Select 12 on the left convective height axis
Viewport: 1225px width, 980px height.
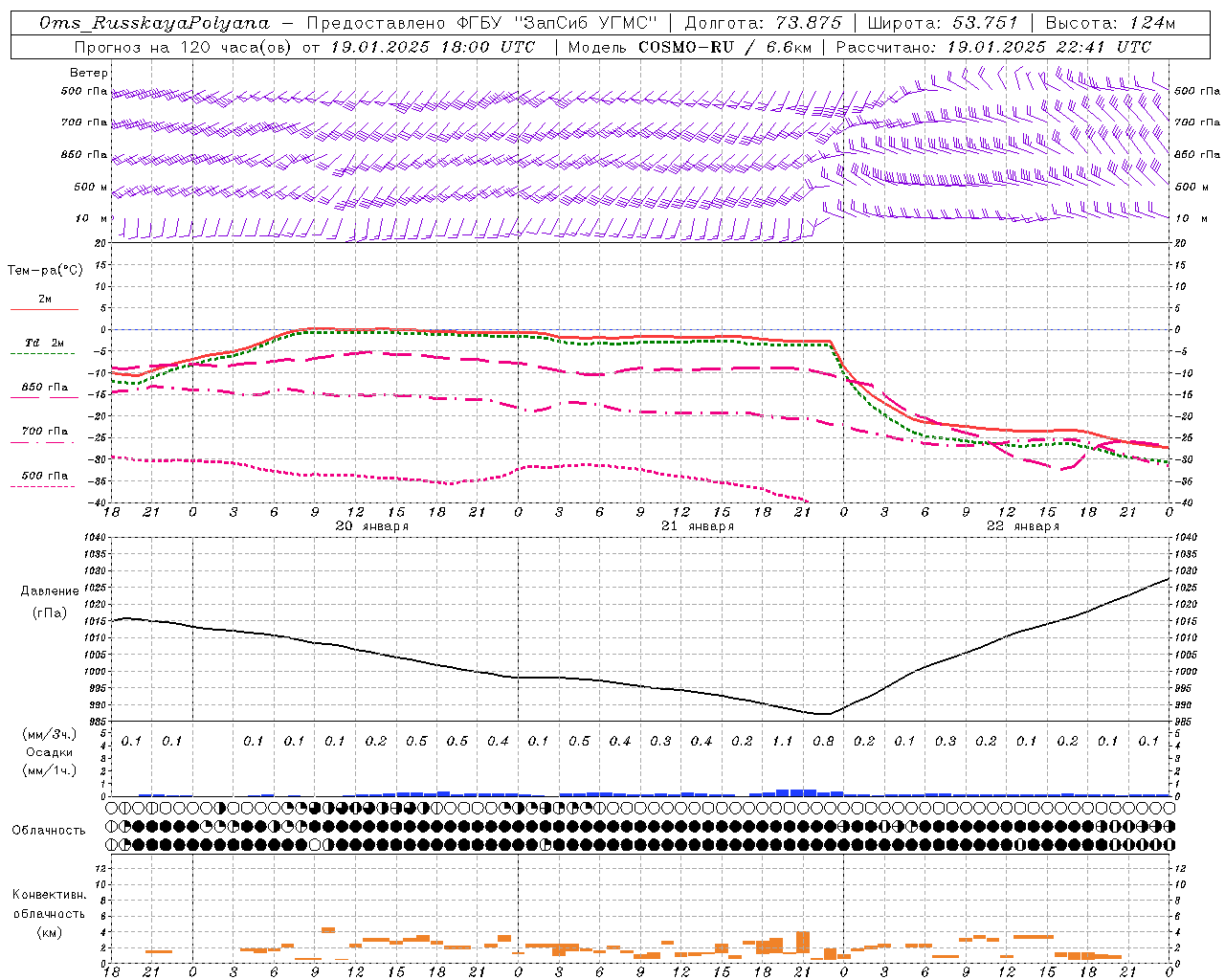pyautogui.click(x=101, y=868)
